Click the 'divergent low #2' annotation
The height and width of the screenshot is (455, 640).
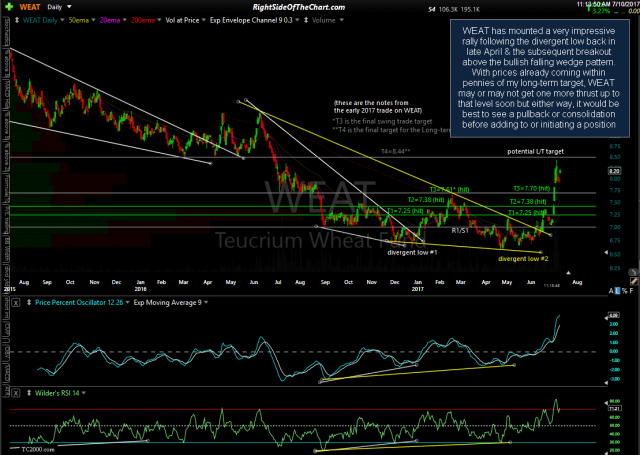(x=523, y=259)
